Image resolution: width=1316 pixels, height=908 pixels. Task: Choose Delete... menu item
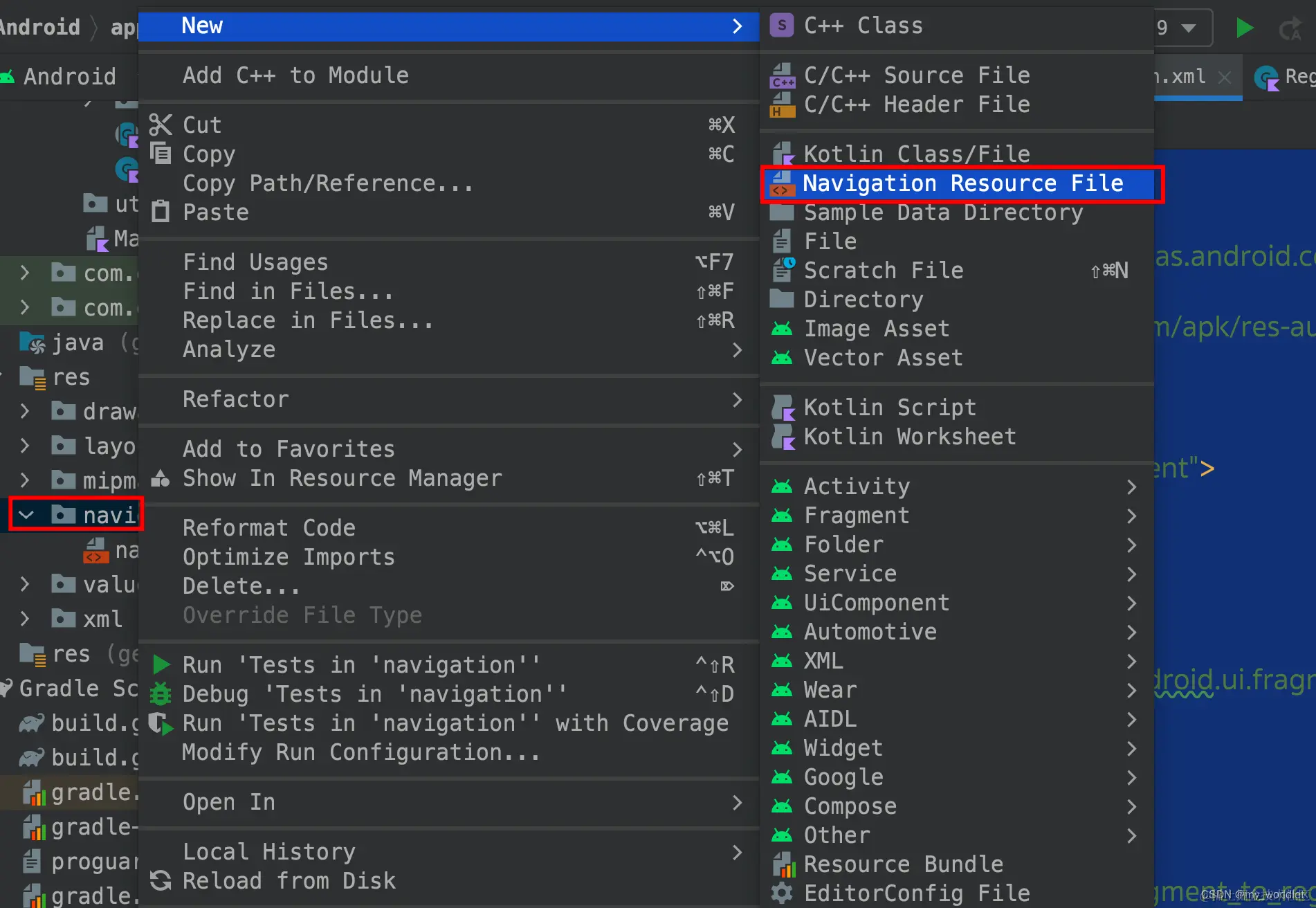tap(448, 586)
